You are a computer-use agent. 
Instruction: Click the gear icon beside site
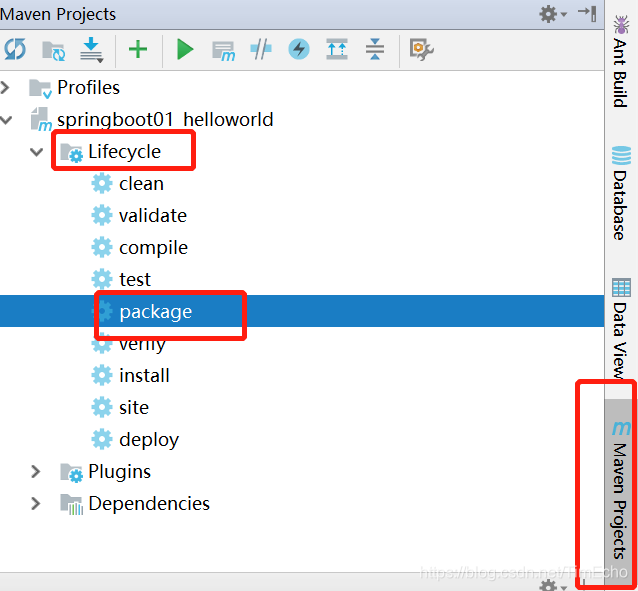102,407
